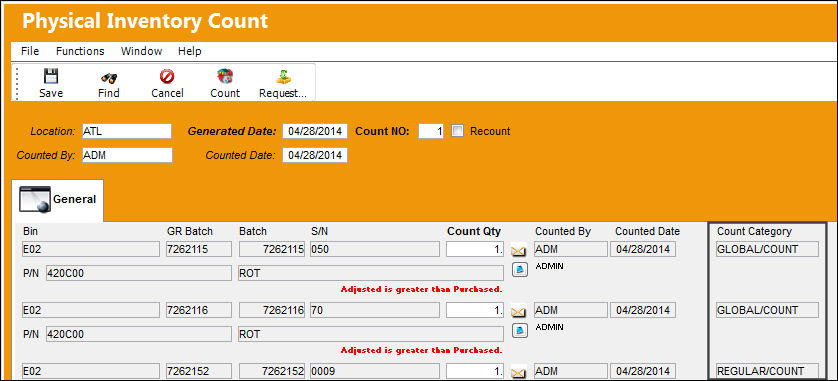Open the Help menu
Image resolution: width=838 pixels, height=381 pixels.
pos(190,51)
